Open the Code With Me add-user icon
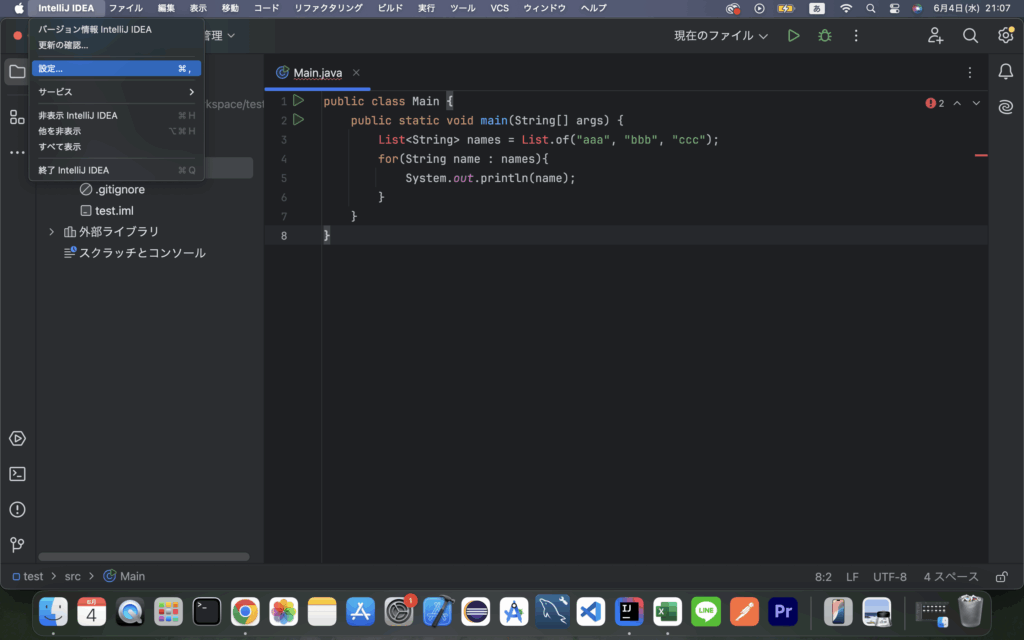The width and height of the screenshot is (1024, 640). [x=935, y=36]
